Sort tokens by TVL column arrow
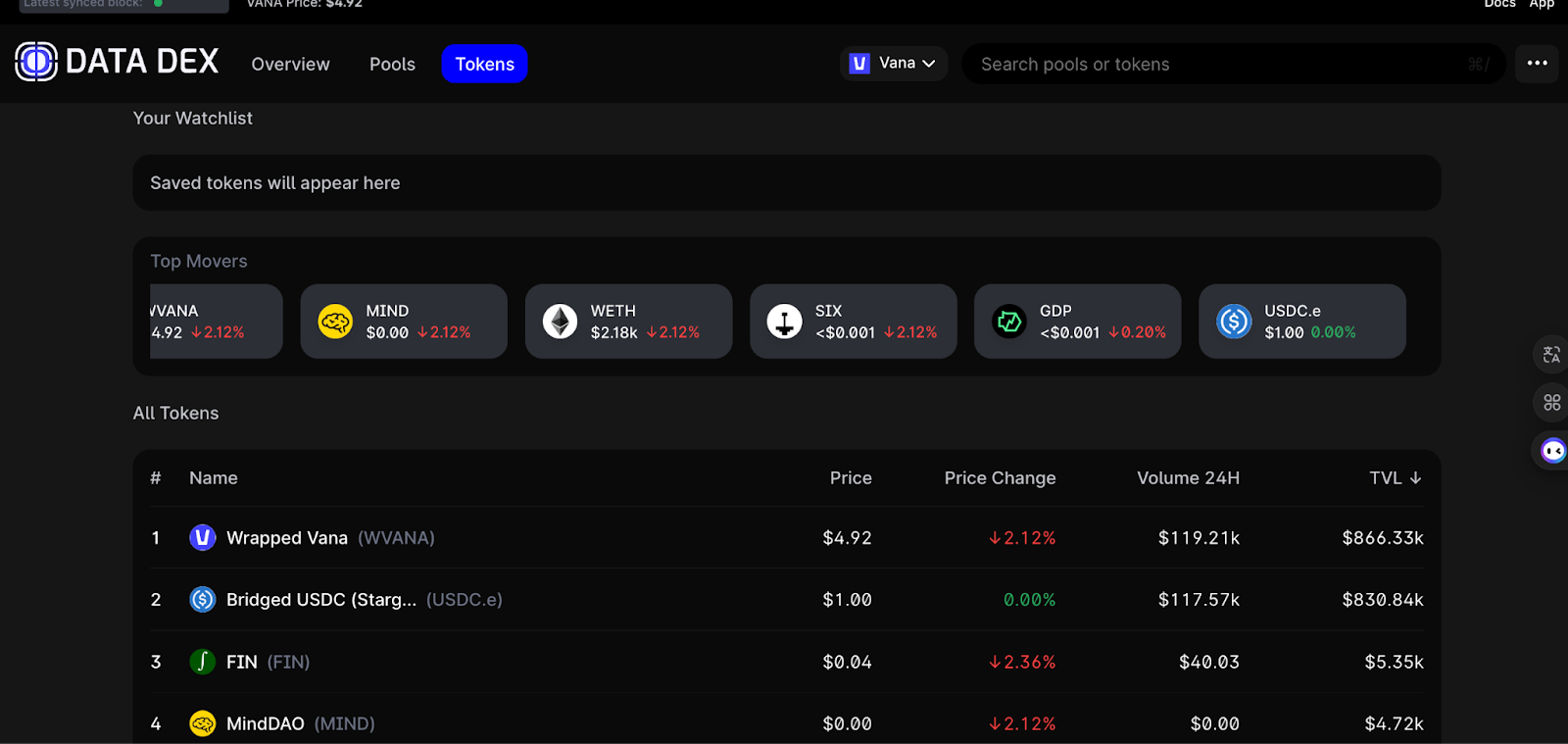This screenshot has width=1568, height=744. click(x=1415, y=478)
